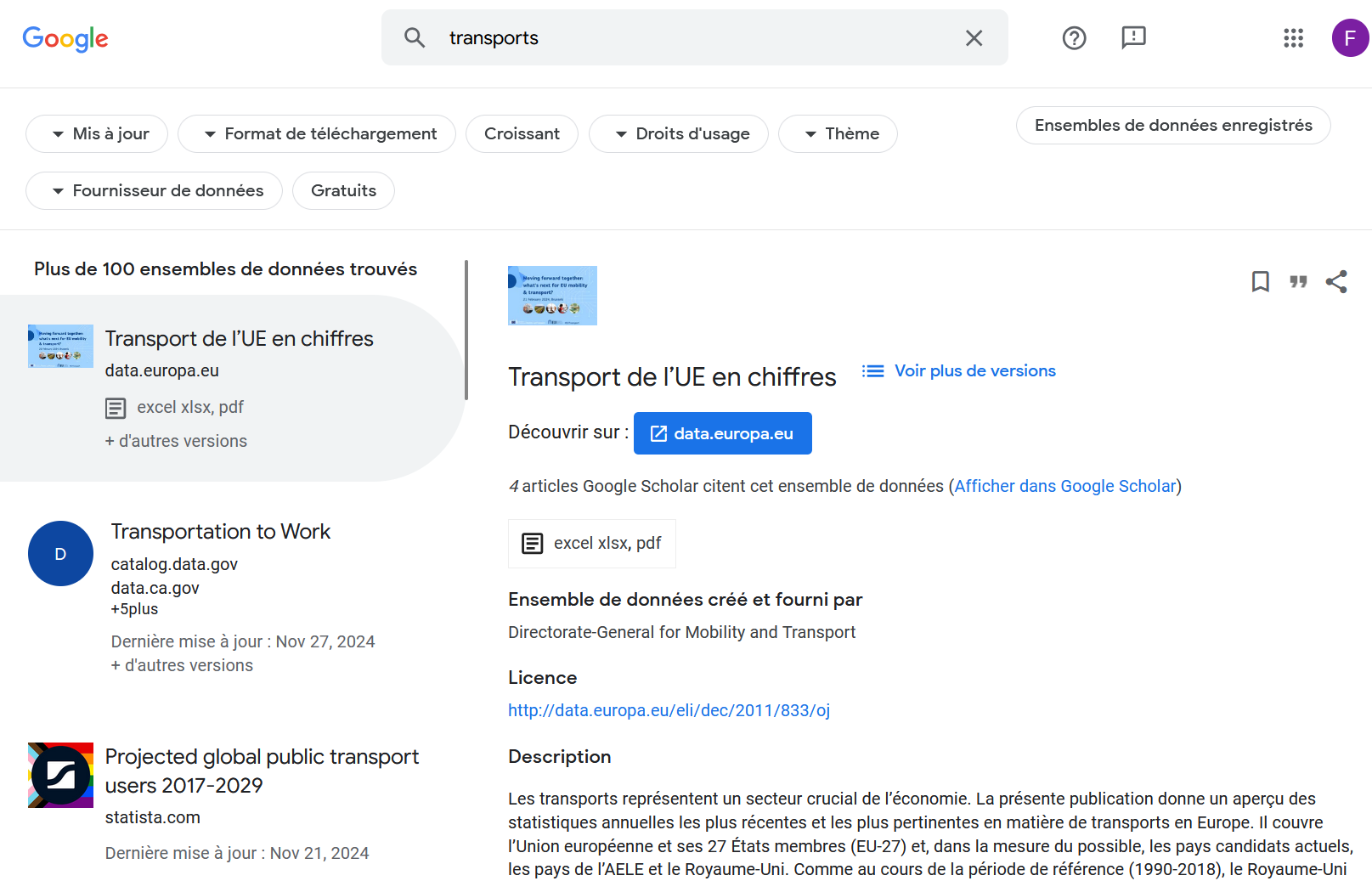Click the send feedback icon

[x=1133, y=38]
